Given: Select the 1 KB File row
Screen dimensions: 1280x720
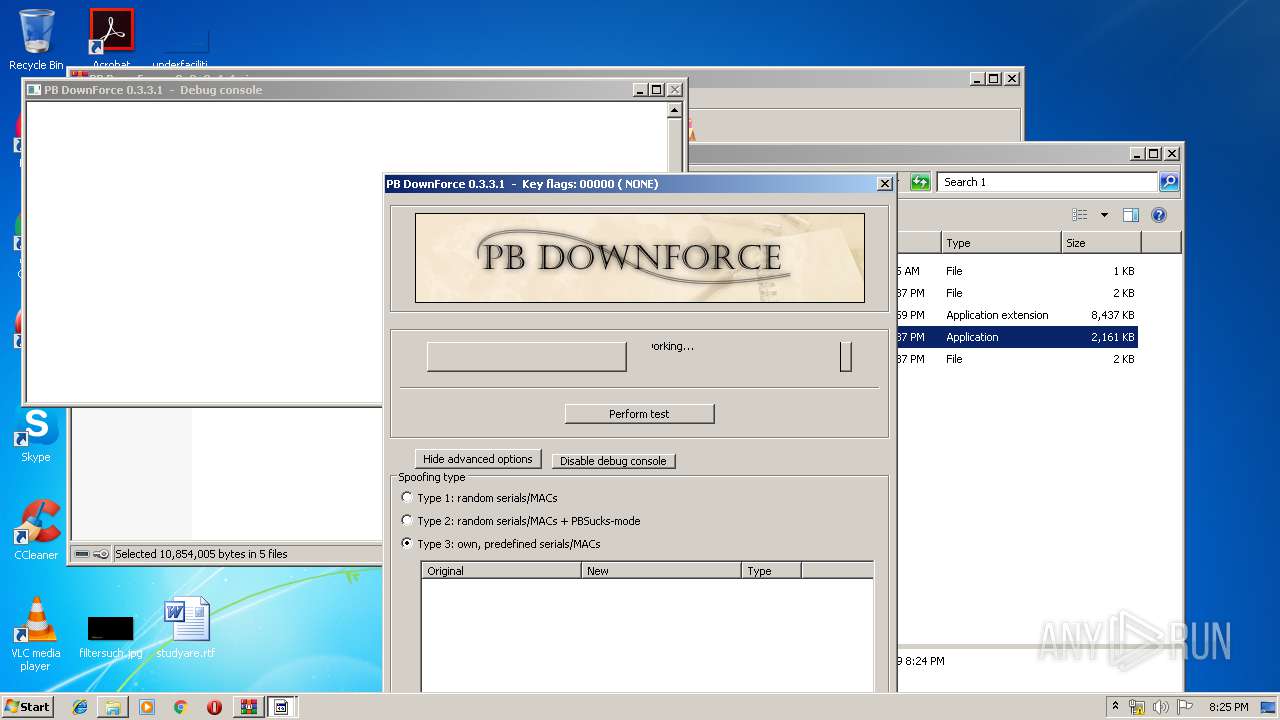Looking at the screenshot, I should [1017, 271].
